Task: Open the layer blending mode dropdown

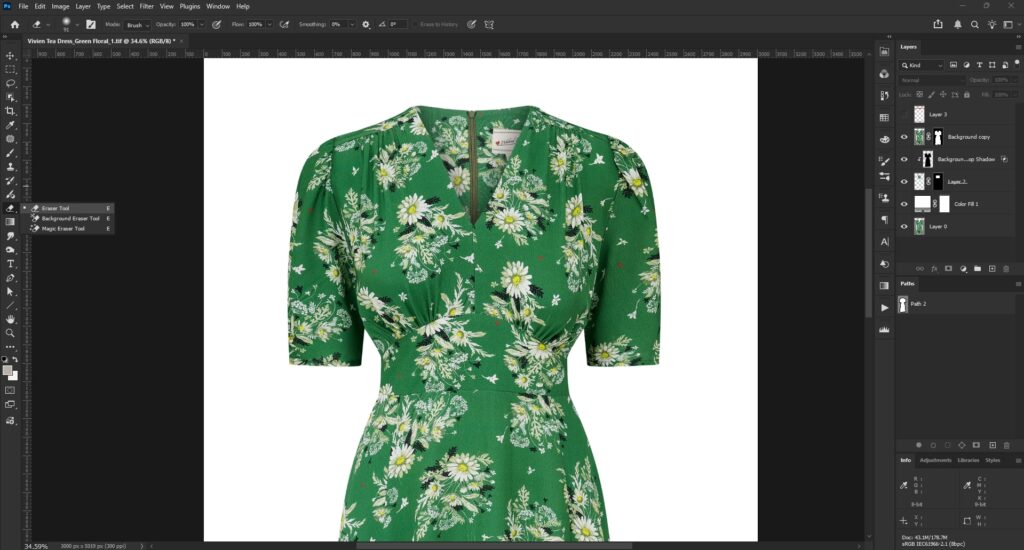Action: tap(932, 80)
